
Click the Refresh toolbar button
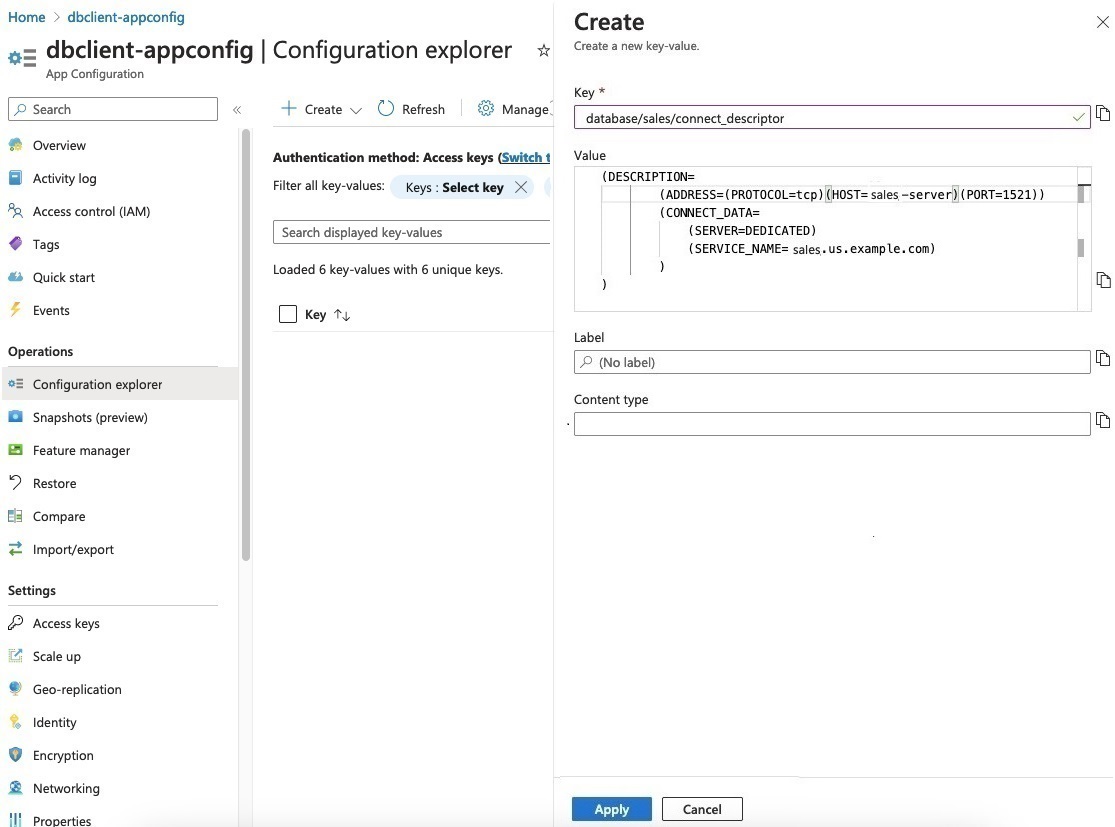coord(411,109)
